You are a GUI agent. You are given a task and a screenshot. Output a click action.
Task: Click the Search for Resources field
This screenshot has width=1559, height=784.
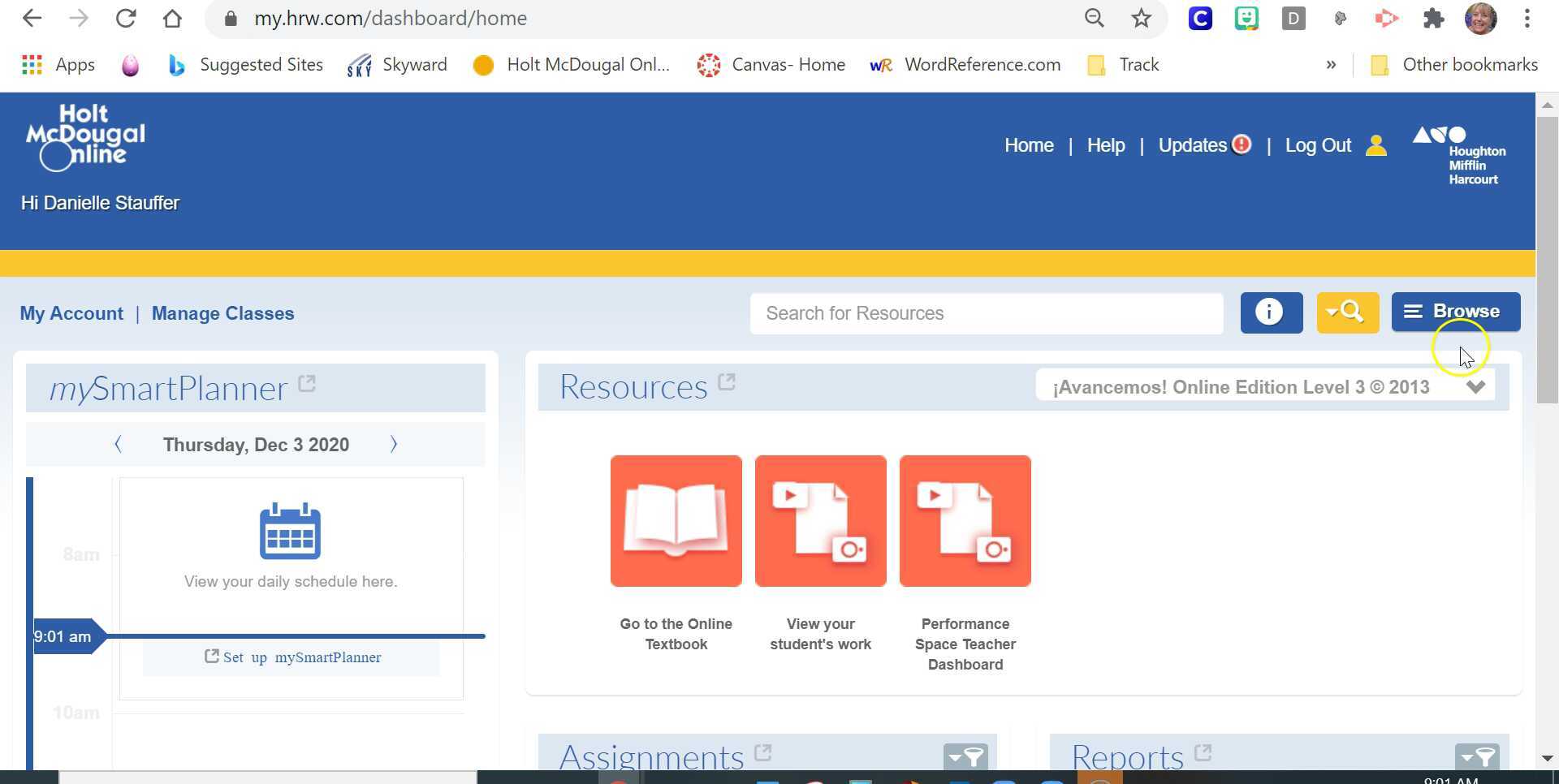tap(986, 314)
